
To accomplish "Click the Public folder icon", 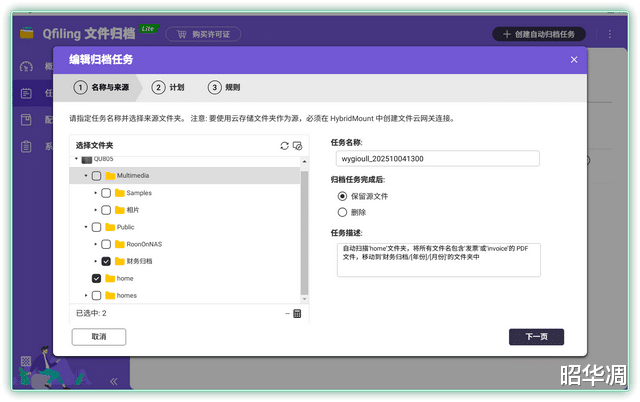I will coord(110,227).
